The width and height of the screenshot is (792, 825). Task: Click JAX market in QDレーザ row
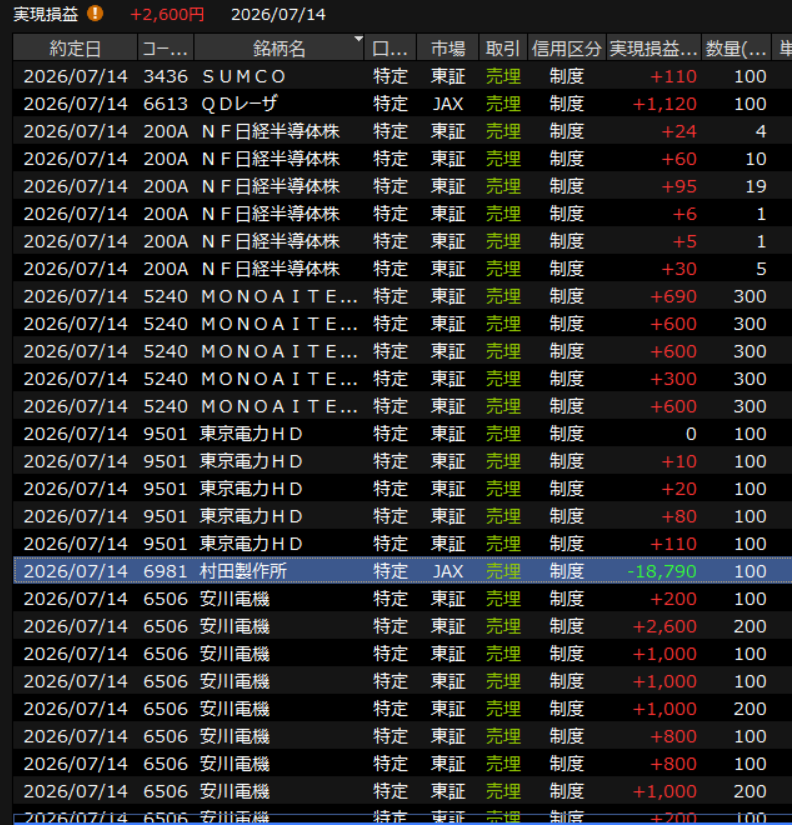448,104
